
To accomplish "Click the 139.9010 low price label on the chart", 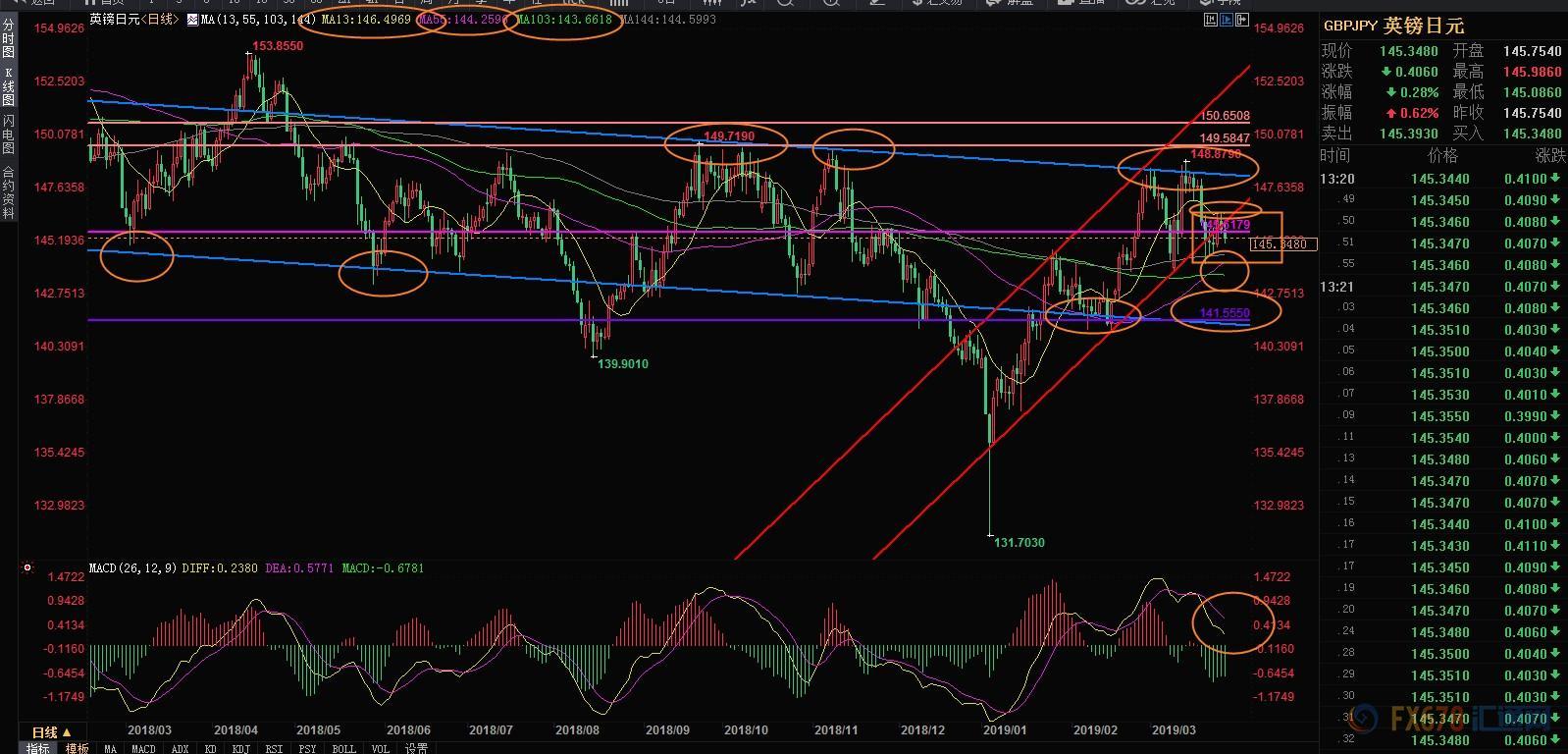I will pyautogui.click(x=622, y=363).
